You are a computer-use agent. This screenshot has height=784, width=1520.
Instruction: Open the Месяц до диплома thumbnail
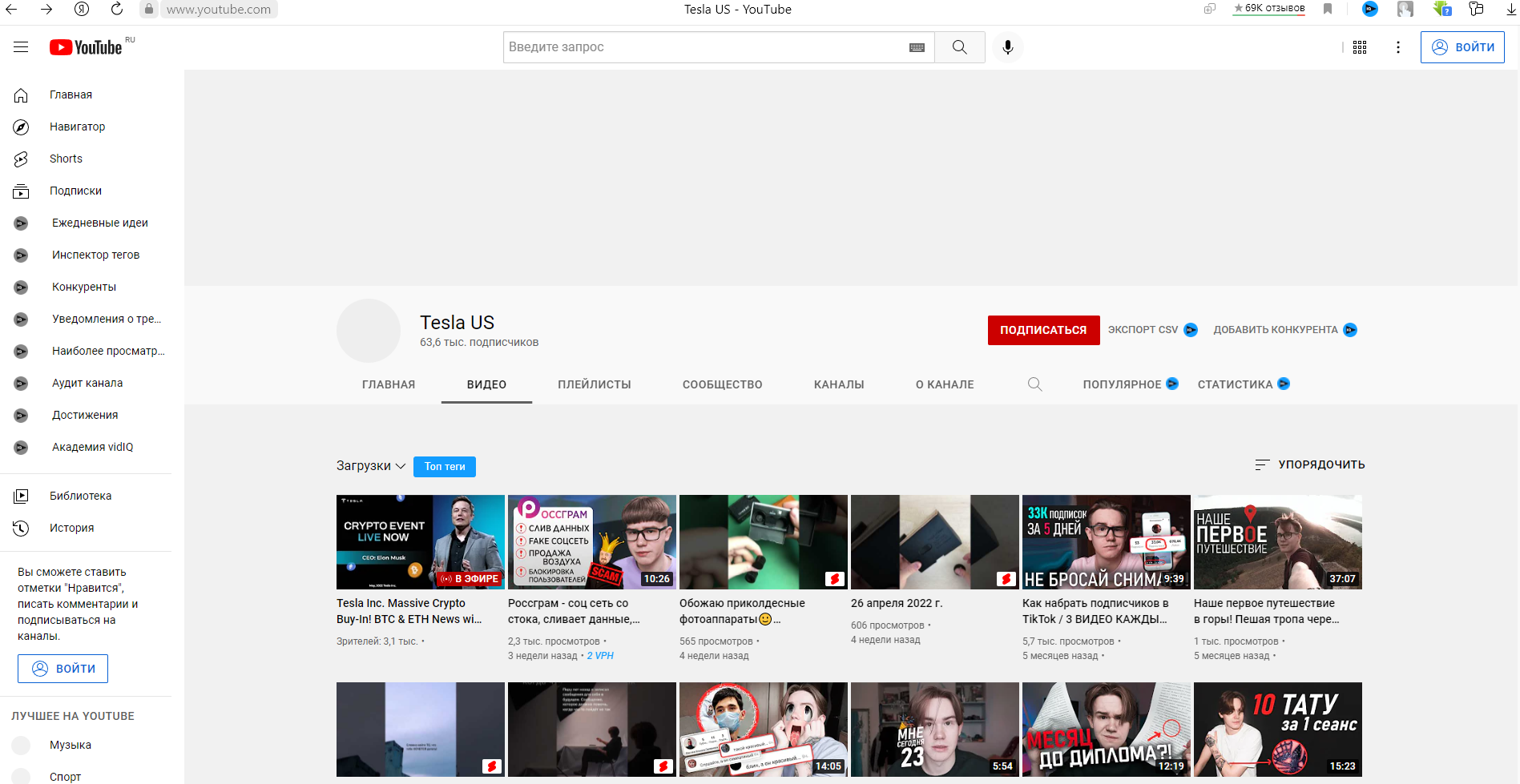pyautogui.click(x=1107, y=730)
